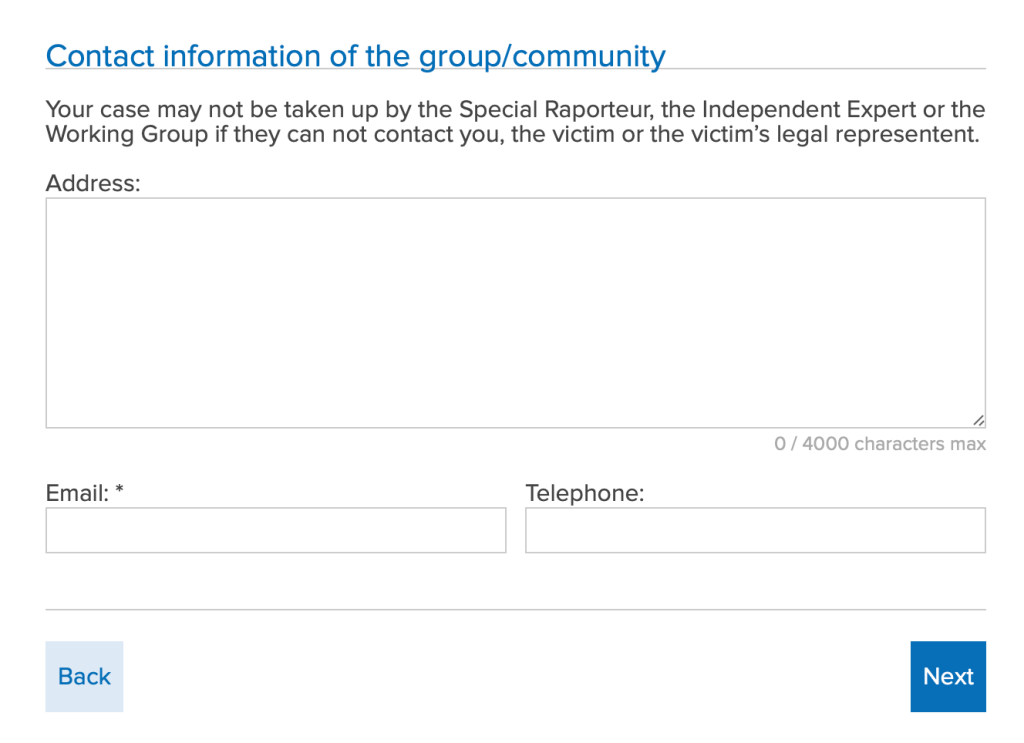Click the Contact information section heading

click(355, 56)
